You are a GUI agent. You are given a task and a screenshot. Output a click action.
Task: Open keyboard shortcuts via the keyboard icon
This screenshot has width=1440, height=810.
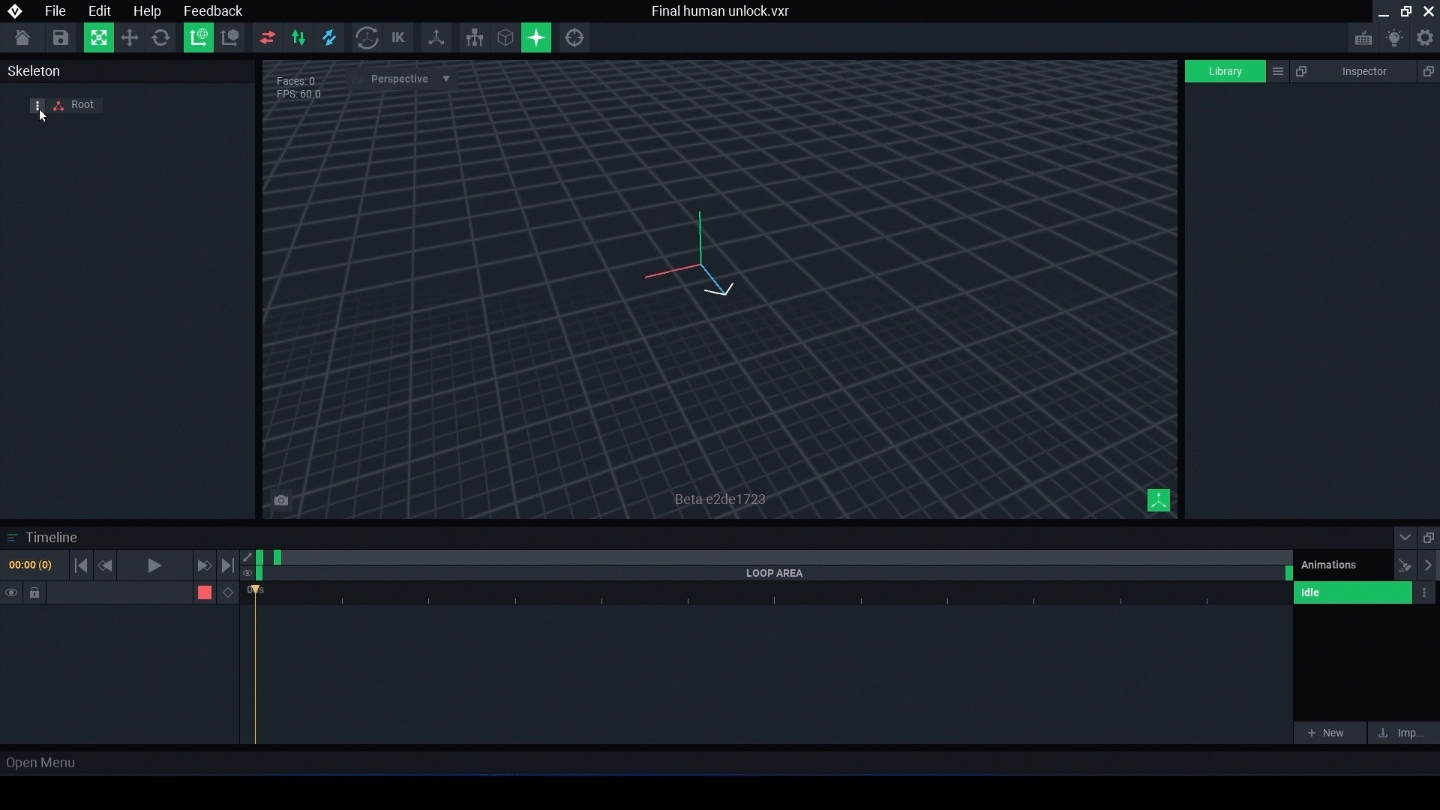point(1363,38)
